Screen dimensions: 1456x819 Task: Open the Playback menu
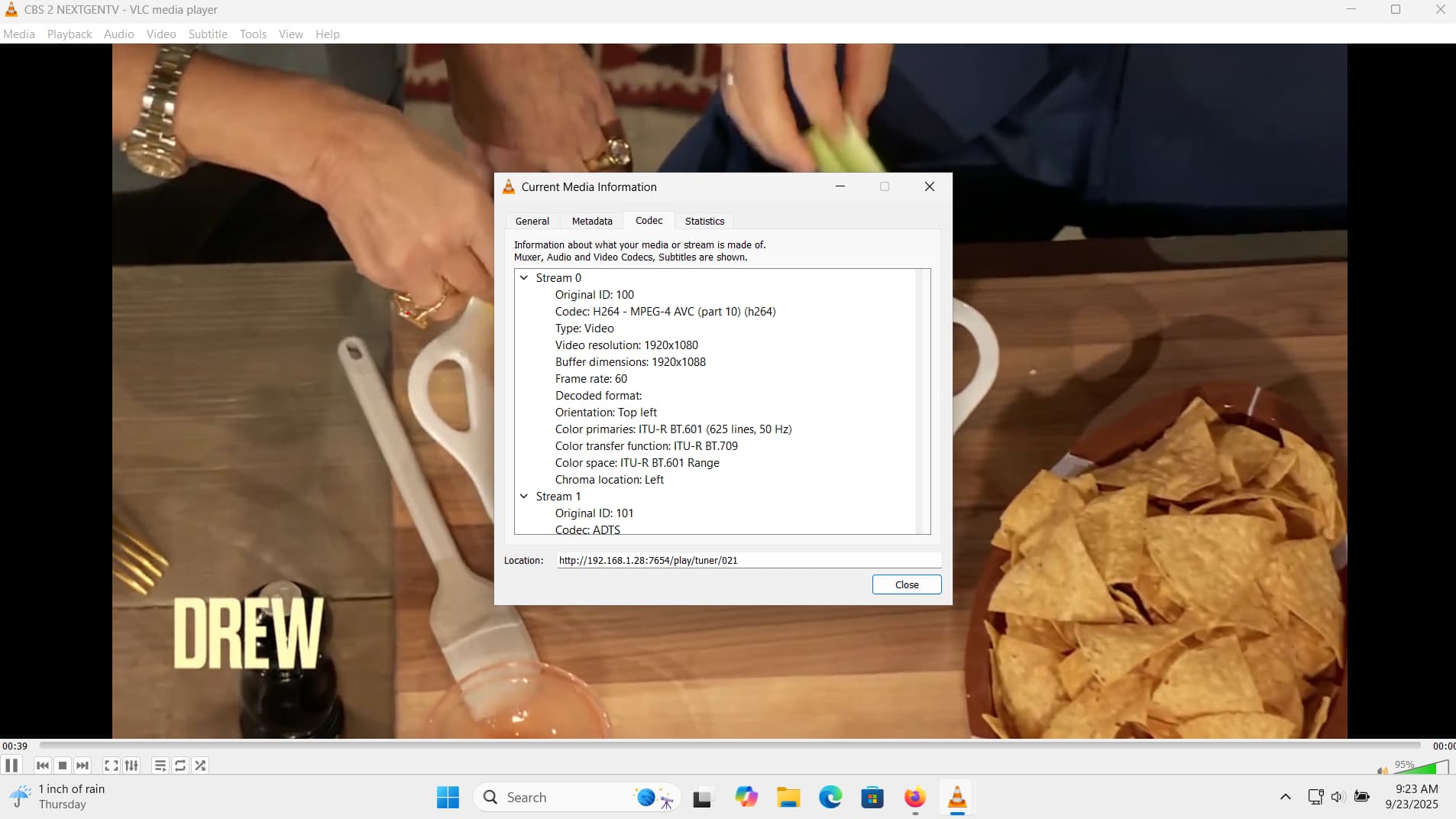69,34
